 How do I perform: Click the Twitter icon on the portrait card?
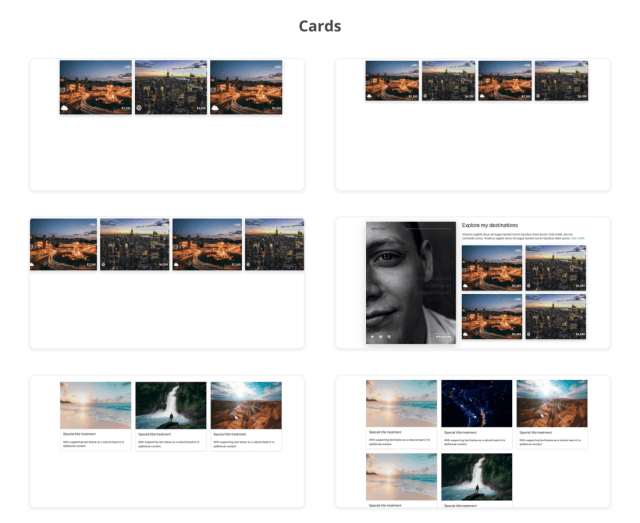pos(373,337)
